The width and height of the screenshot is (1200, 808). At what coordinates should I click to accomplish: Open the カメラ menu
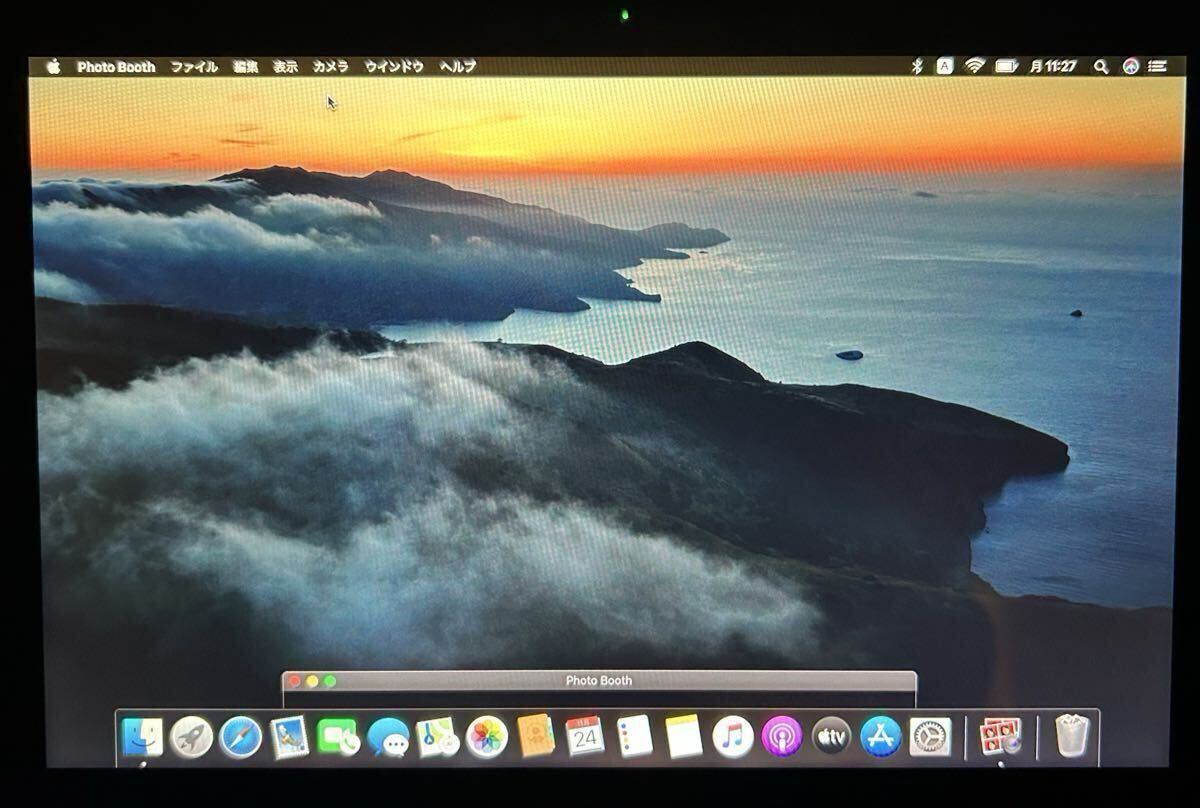(331, 67)
